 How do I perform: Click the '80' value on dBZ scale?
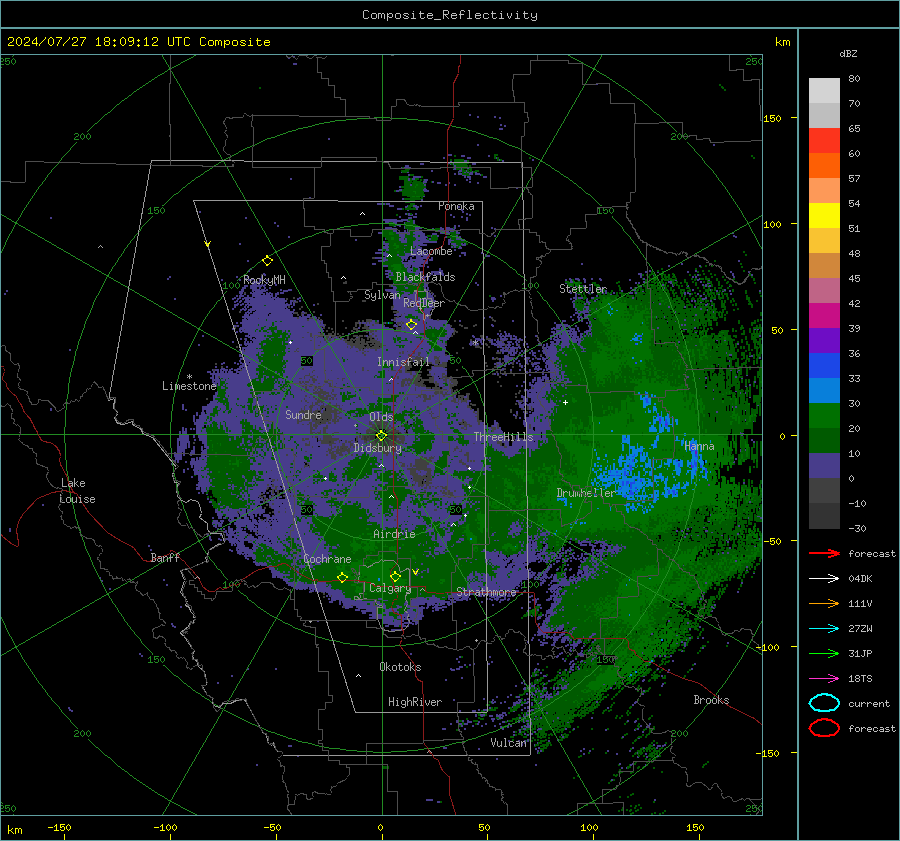pyautogui.click(x=854, y=79)
